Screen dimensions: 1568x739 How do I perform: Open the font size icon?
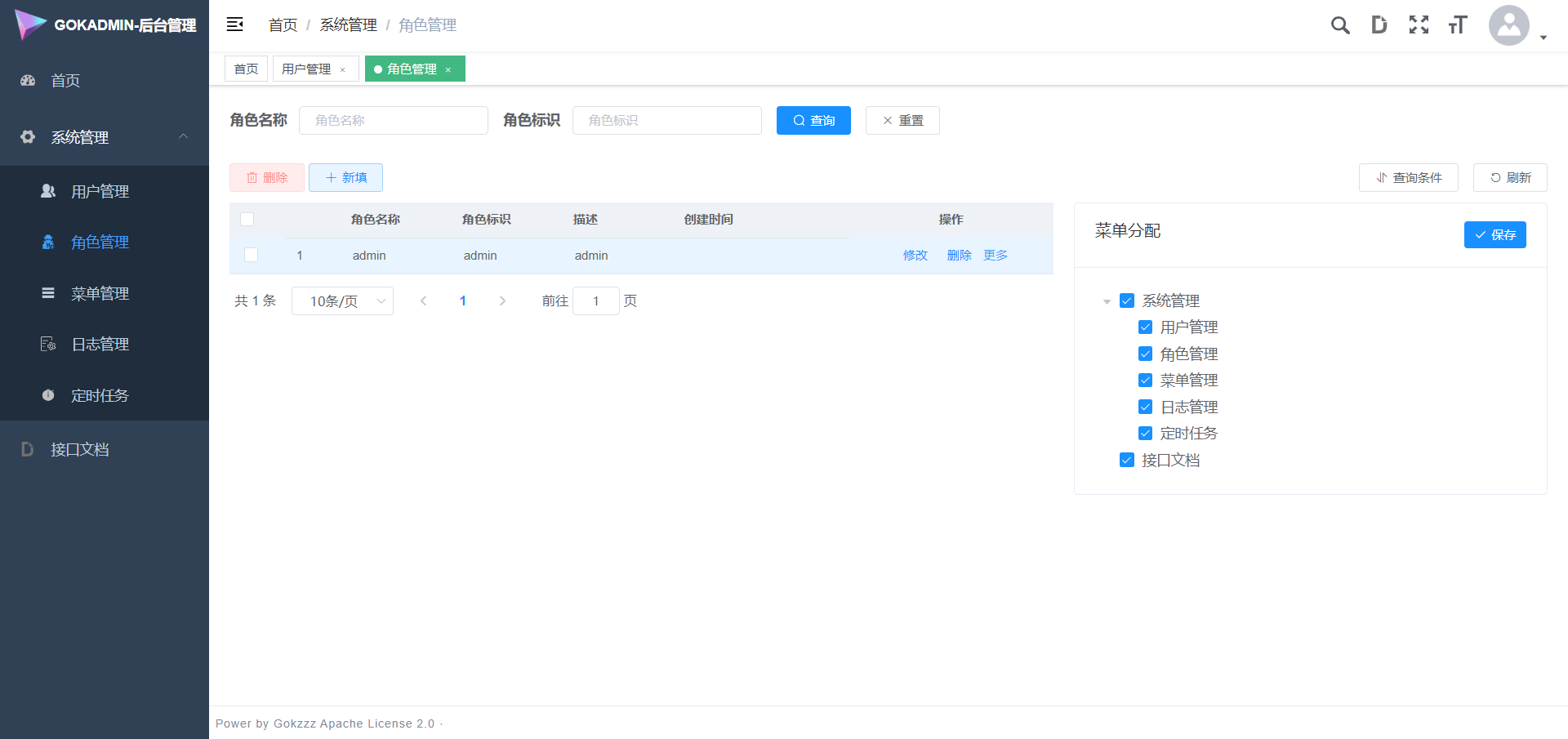pyautogui.click(x=1458, y=25)
